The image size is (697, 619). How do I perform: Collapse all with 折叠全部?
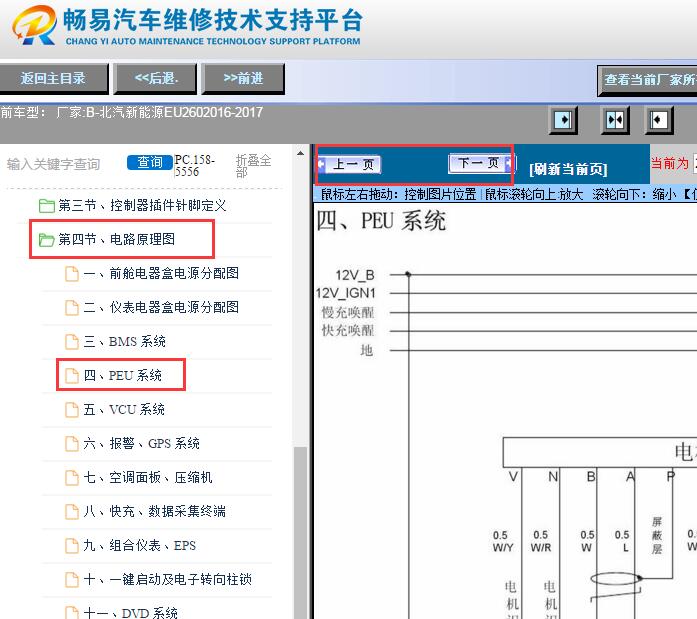click(253, 166)
